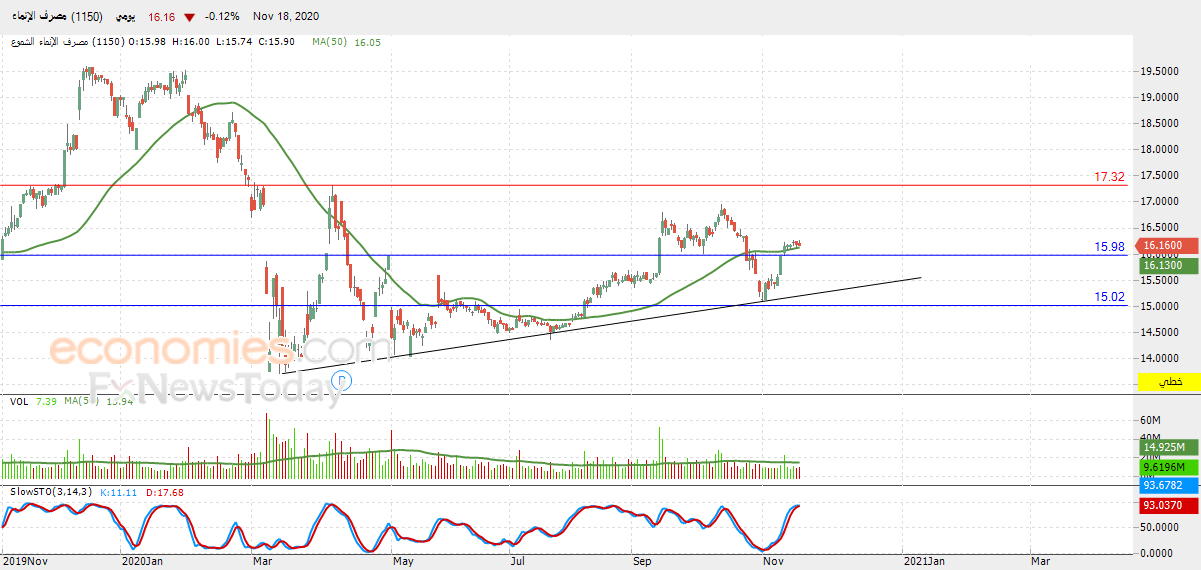Click the green 16.1300 moving average price tag

click(1168, 265)
